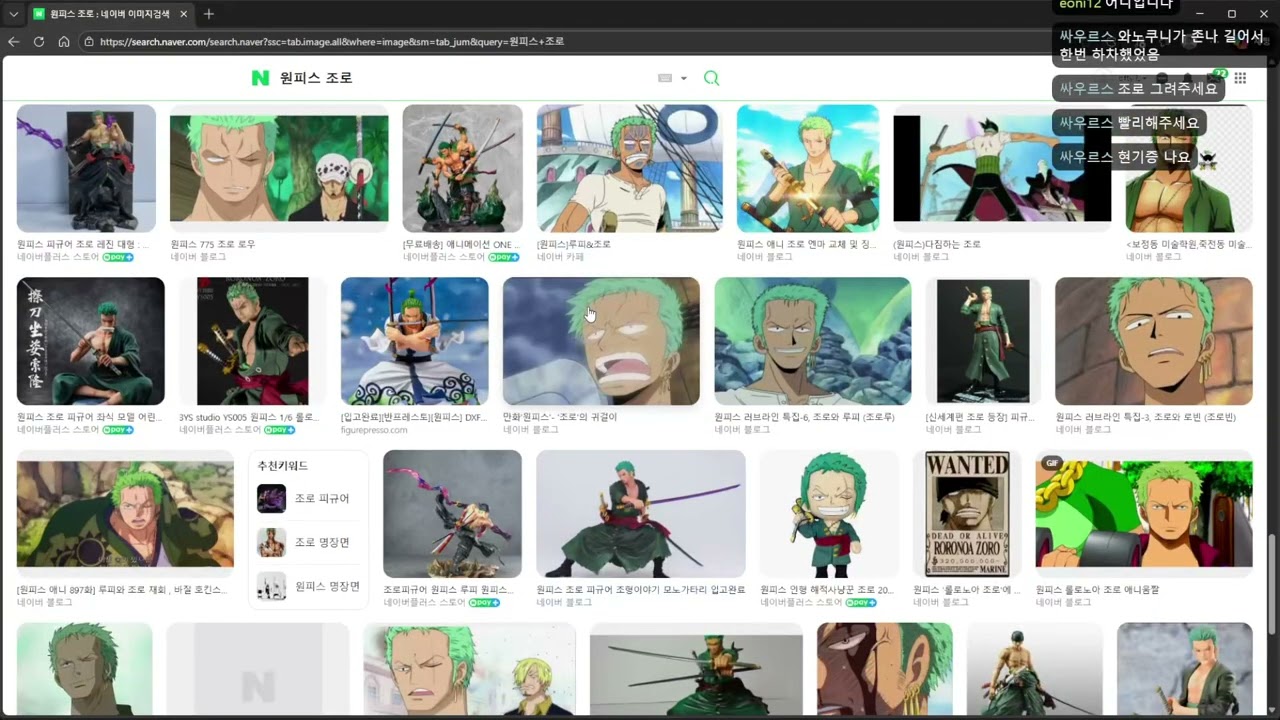This screenshot has width=1280, height=720.
Task: Click the pay badge under 인형 해적사냥꾼 조로
Action: point(861,603)
